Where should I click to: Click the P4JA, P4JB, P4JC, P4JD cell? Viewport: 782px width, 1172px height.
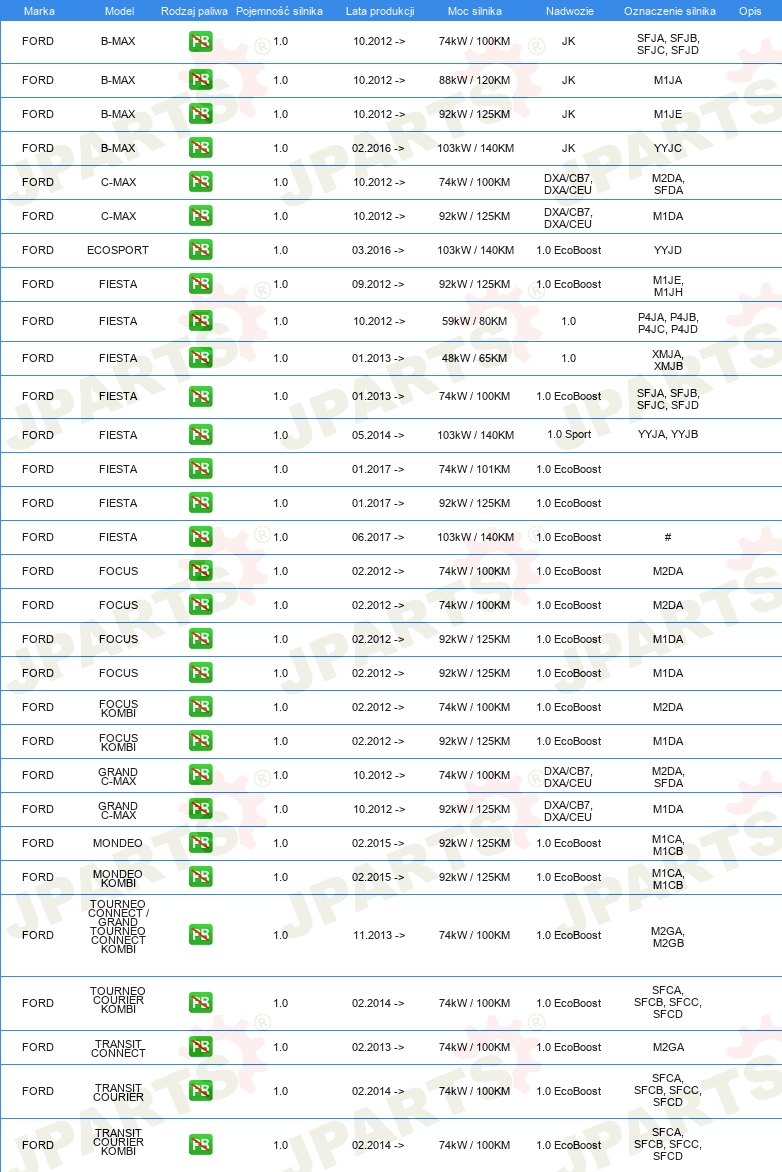click(x=668, y=323)
